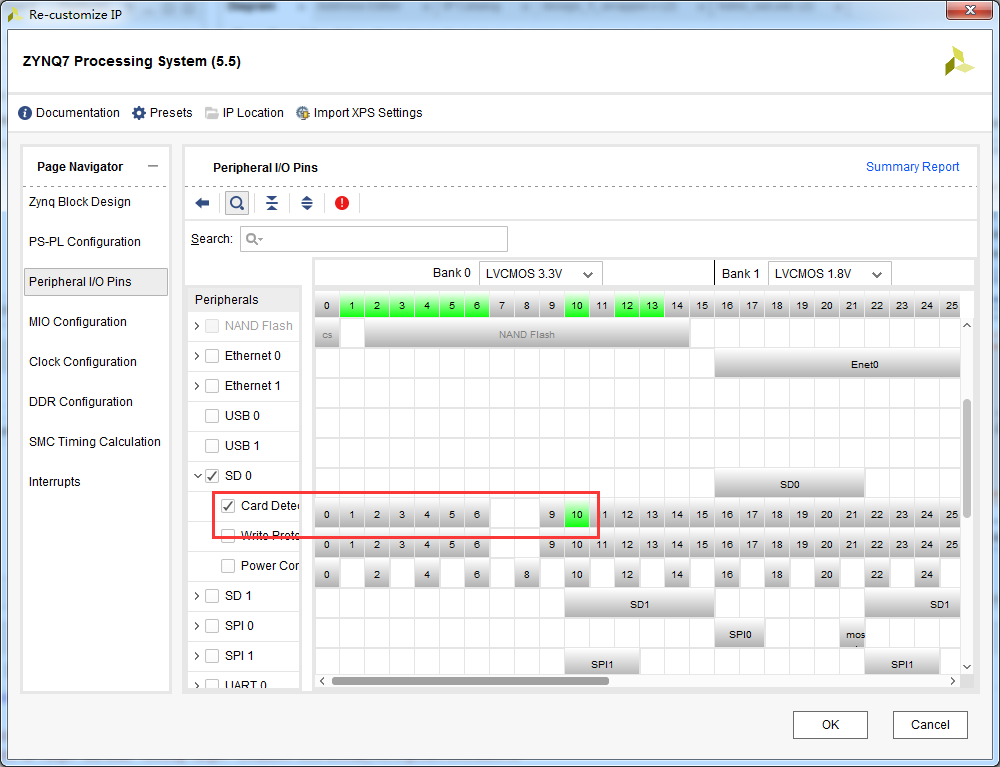Click green MIO pin 13 header cell

pos(652,305)
